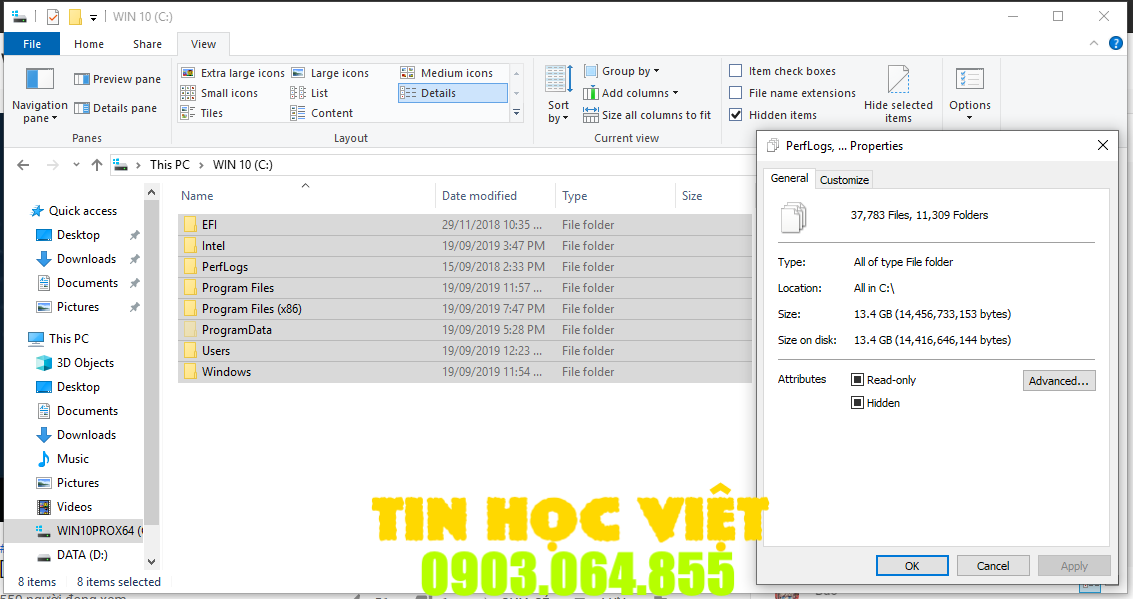Expand the Group by dropdown

[x=630, y=71]
